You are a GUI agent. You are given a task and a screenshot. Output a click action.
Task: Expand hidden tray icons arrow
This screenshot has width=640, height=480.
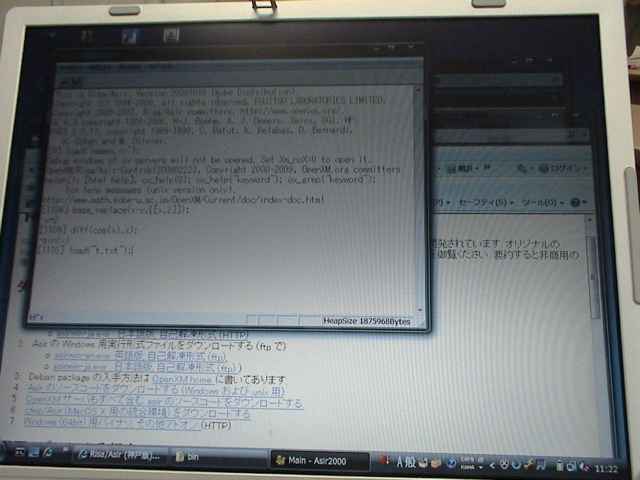[492, 464]
